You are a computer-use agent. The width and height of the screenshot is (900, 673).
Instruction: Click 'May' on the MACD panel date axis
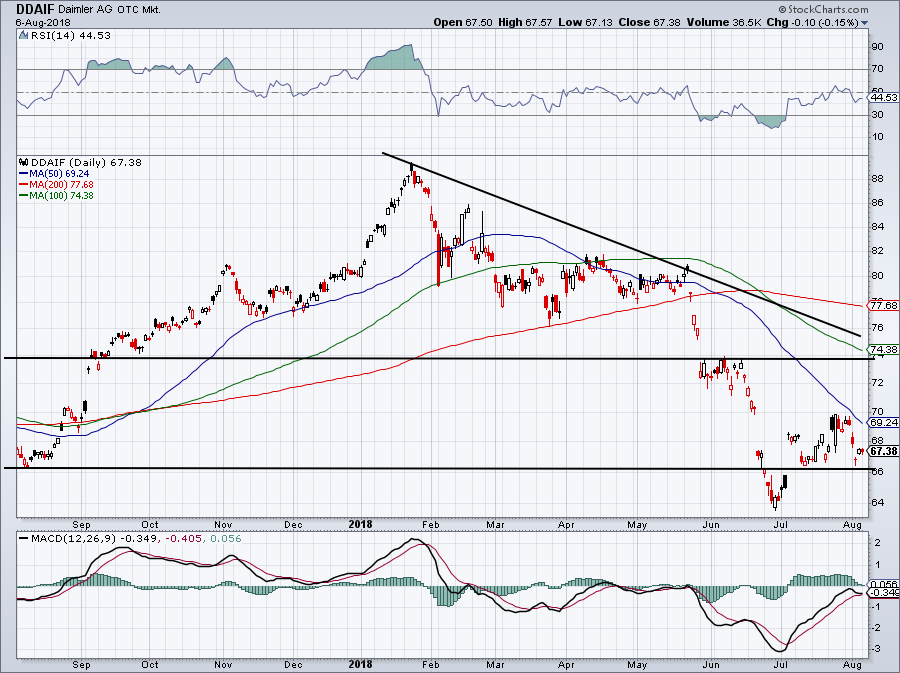pos(637,665)
